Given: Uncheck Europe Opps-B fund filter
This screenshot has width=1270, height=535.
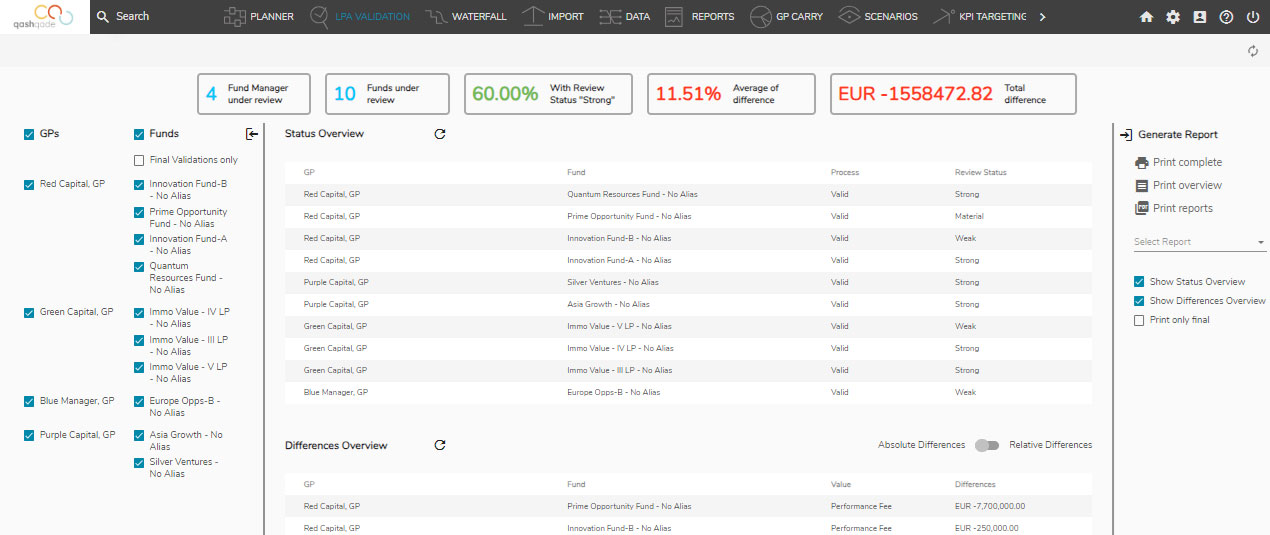Looking at the screenshot, I should point(139,401).
